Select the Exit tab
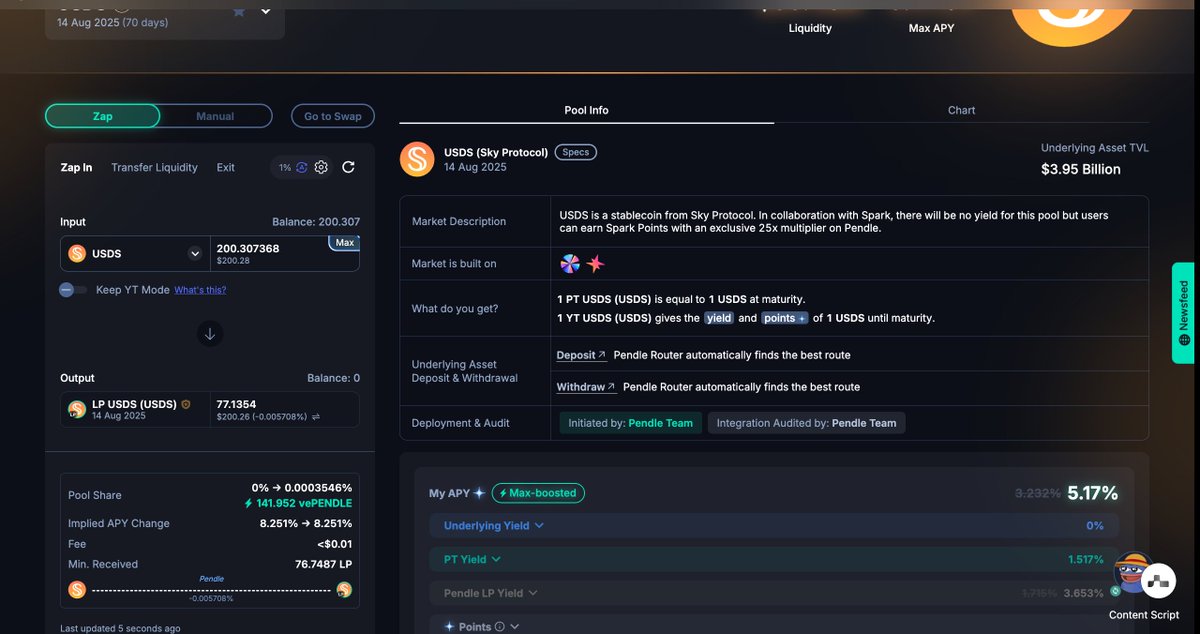 [226, 167]
